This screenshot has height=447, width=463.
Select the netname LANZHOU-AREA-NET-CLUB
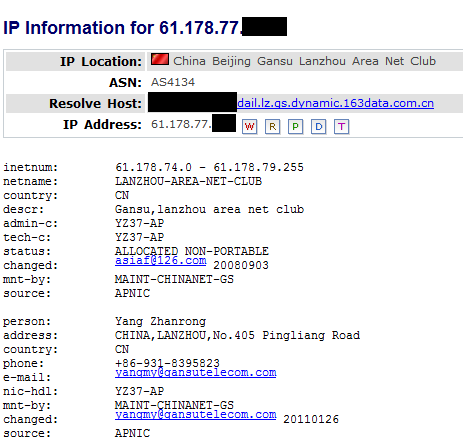click(188, 181)
